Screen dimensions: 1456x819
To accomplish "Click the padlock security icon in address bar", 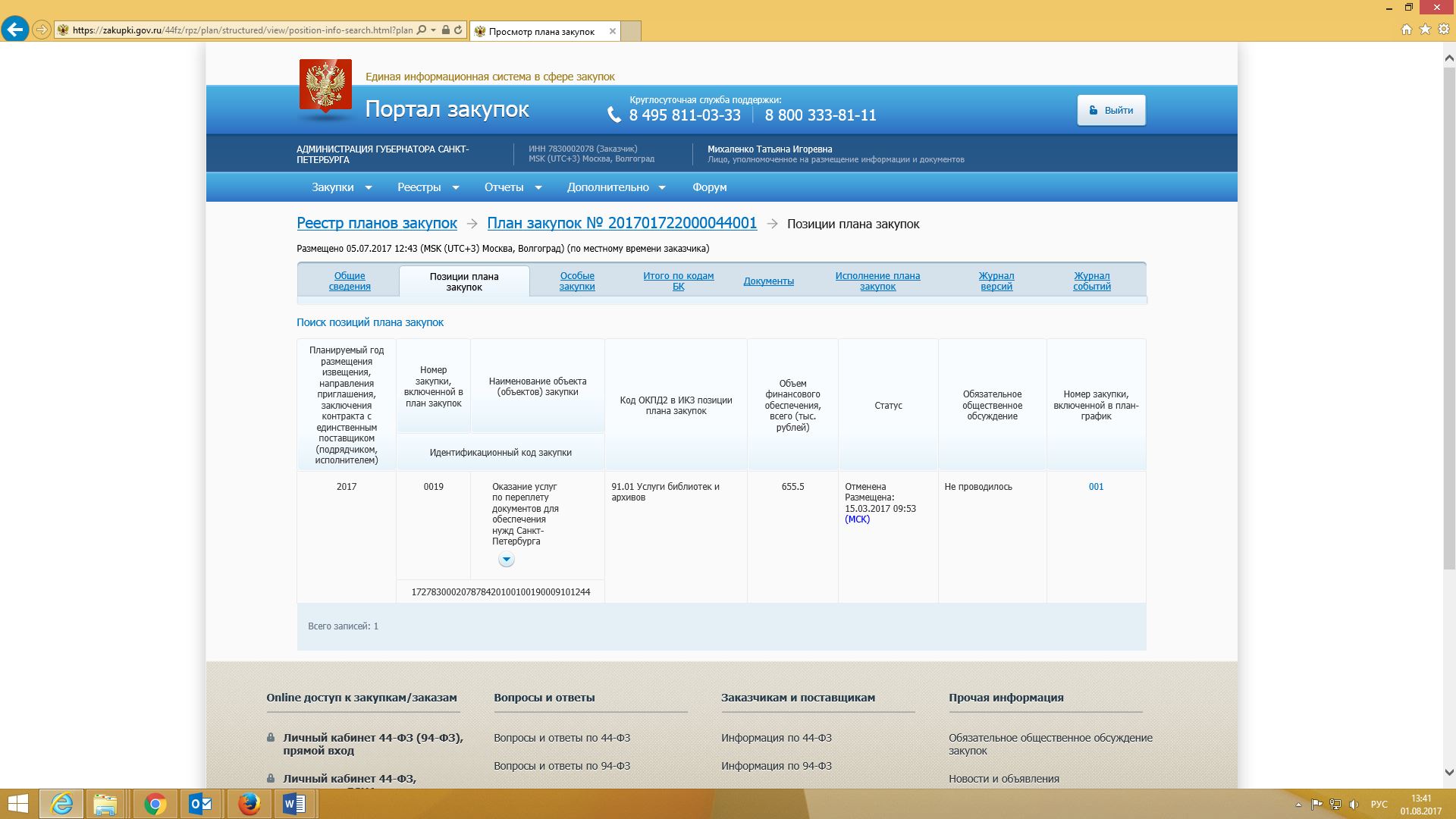I will tap(446, 30).
